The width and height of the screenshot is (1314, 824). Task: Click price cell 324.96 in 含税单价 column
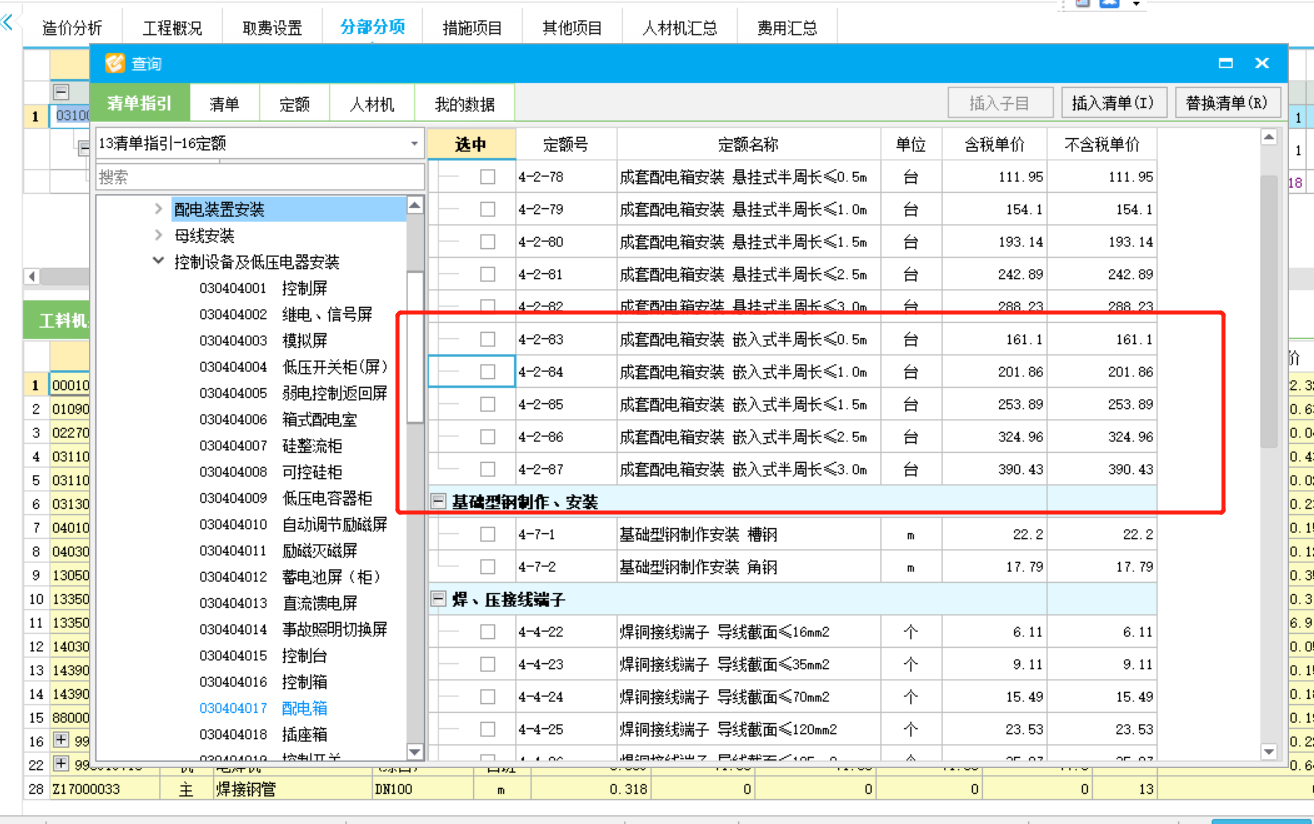994,437
